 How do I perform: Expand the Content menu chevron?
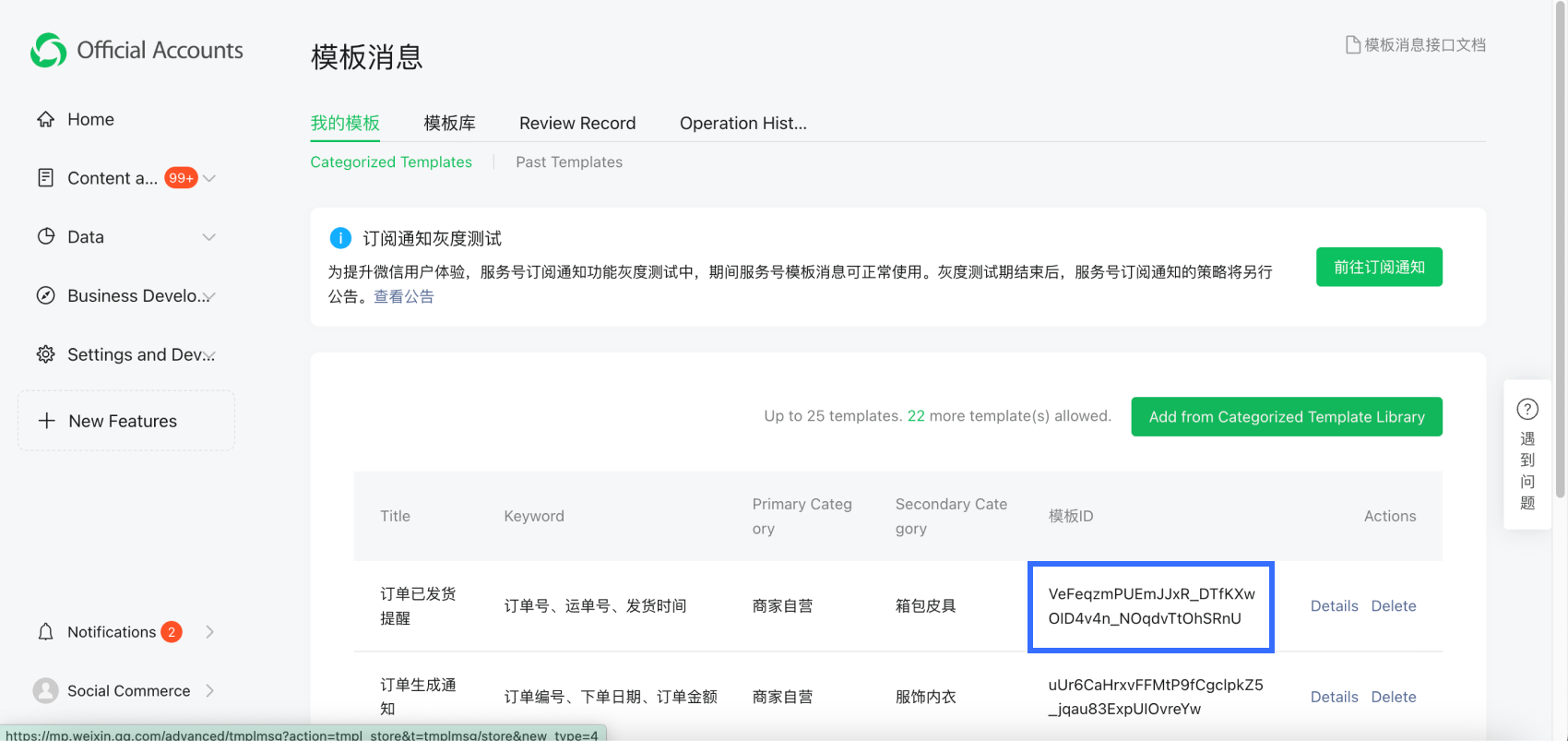(209, 178)
